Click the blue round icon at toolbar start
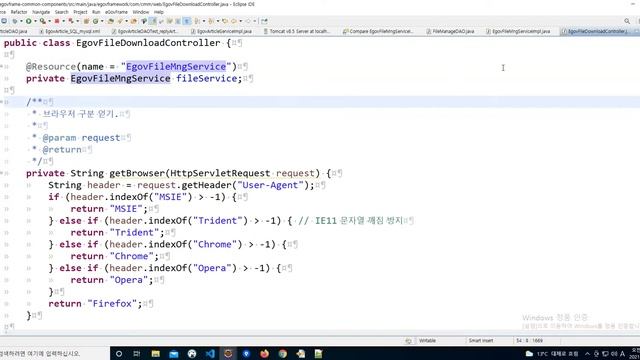 tap(4, 21)
